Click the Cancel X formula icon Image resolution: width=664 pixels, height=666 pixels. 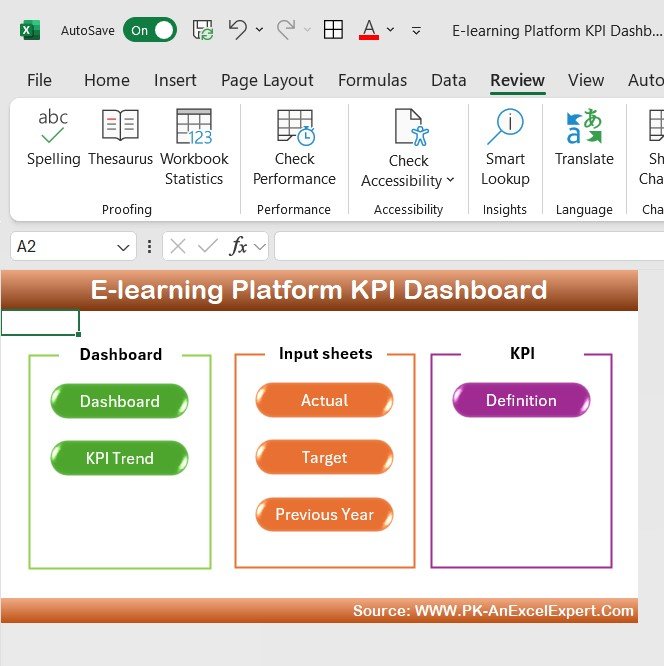[x=178, y=246]
